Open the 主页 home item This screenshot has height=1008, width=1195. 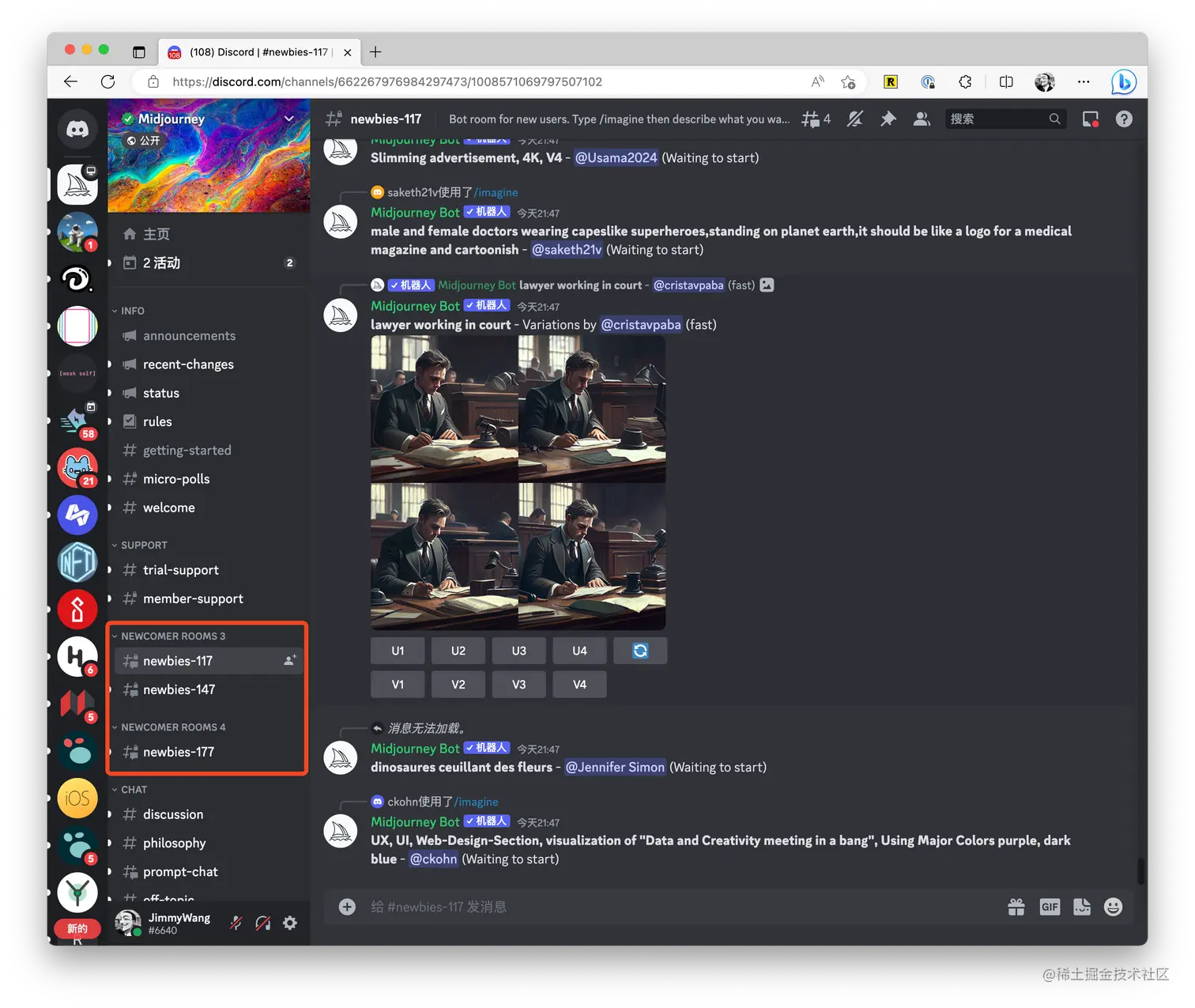(x=209, y=234)
